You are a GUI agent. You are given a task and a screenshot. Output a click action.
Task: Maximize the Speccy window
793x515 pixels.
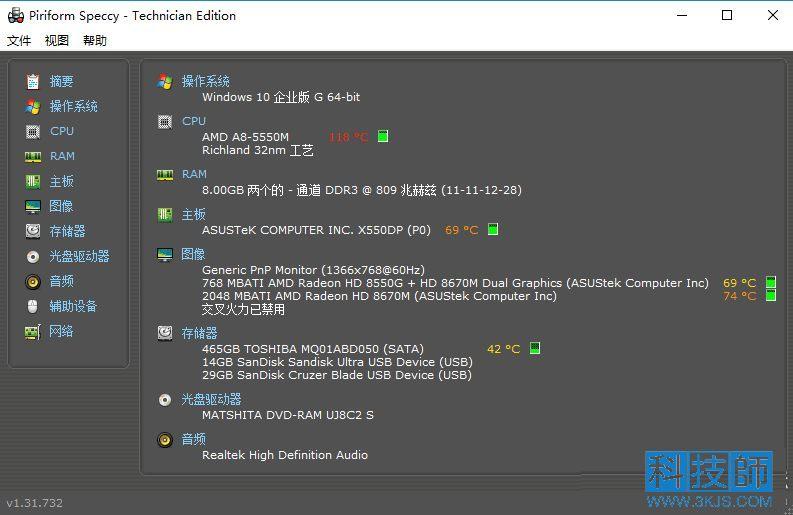pyautogui.click(x=727, y=15)
